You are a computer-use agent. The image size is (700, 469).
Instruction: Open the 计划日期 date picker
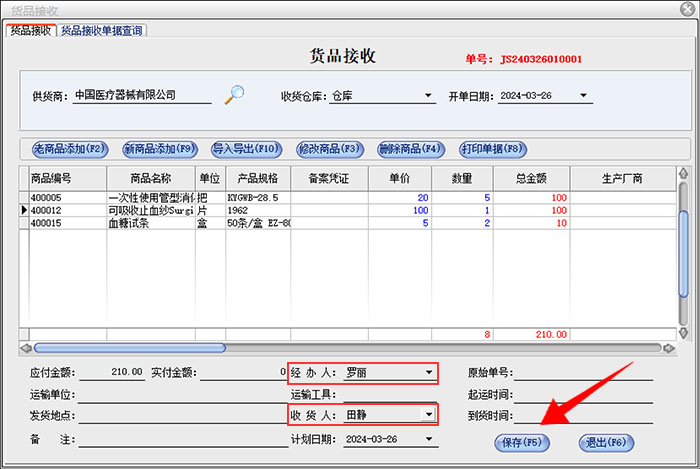(429, 439)
